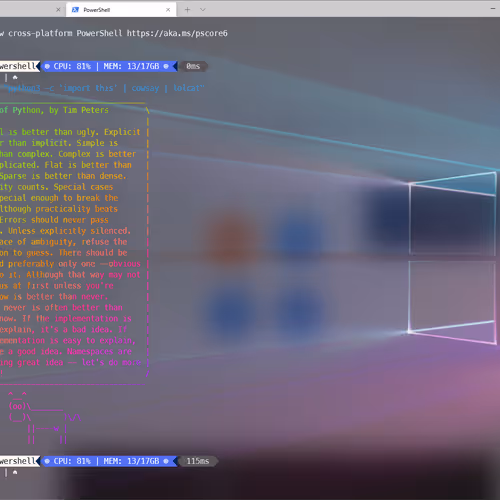Click the 115ms execution time badge
The width and height of the screenshot is (500, 500).
(x=198, y=461)
